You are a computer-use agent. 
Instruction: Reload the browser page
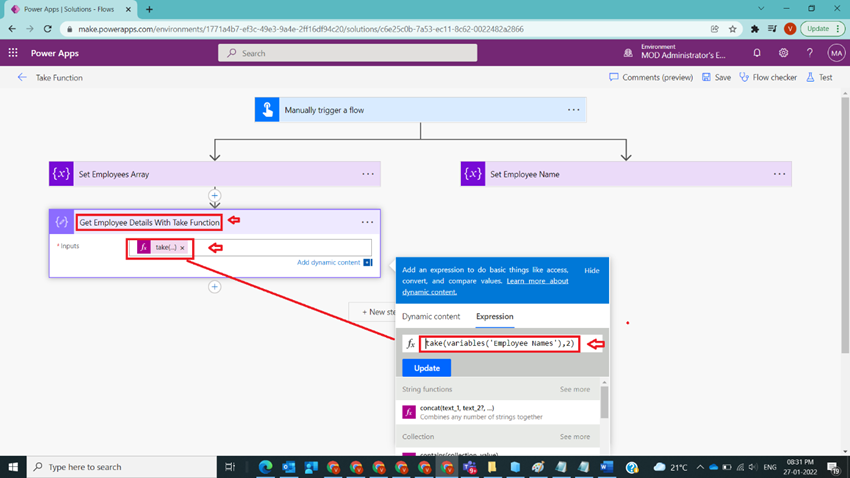click(48, 29)
